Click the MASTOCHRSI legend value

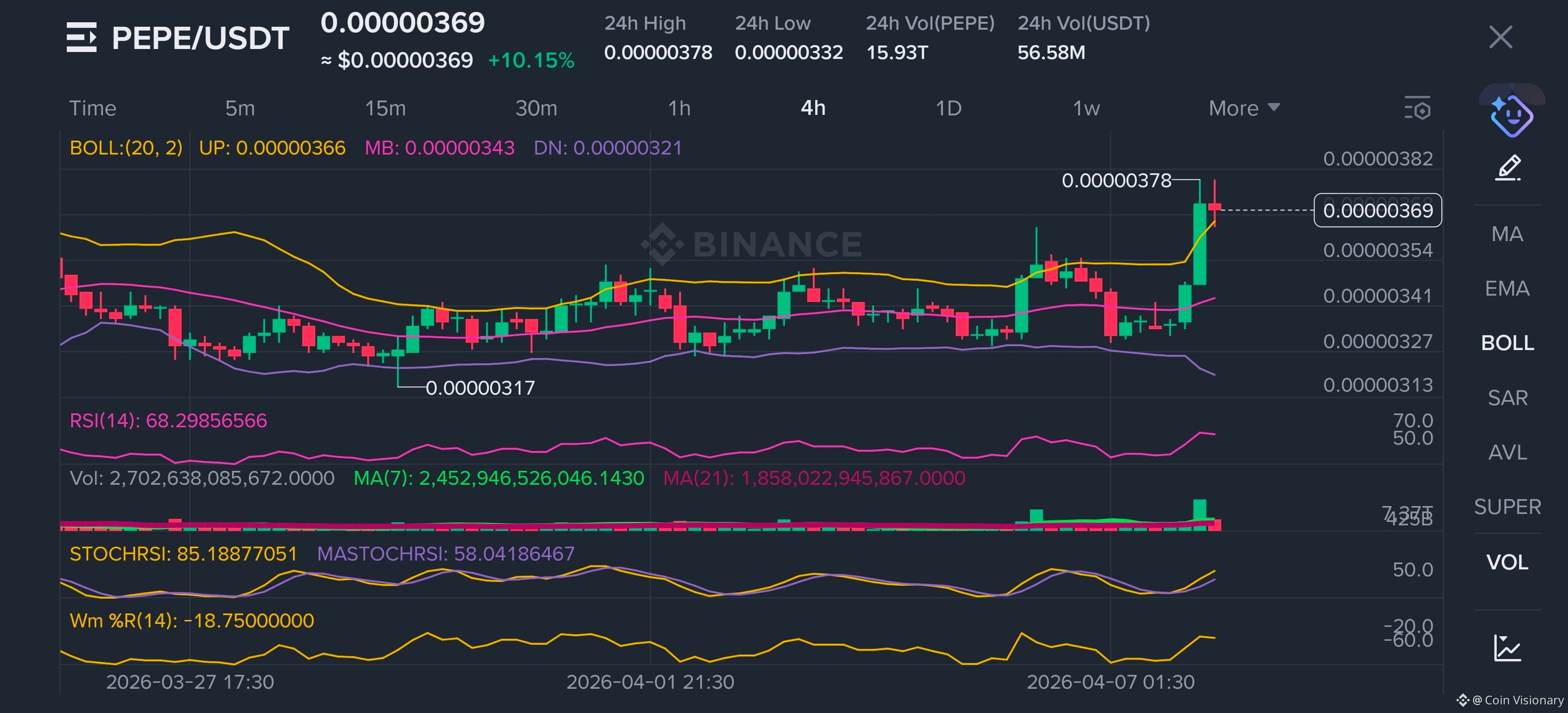(445, 554)
